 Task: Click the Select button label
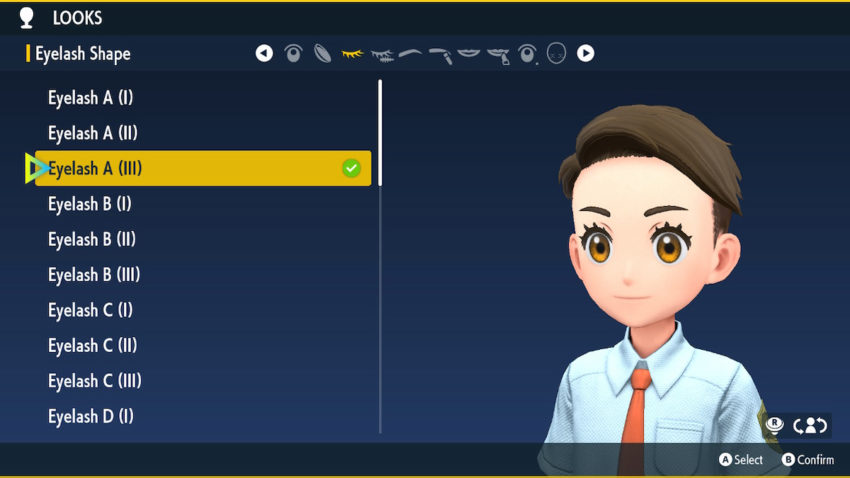click(749, 460)
